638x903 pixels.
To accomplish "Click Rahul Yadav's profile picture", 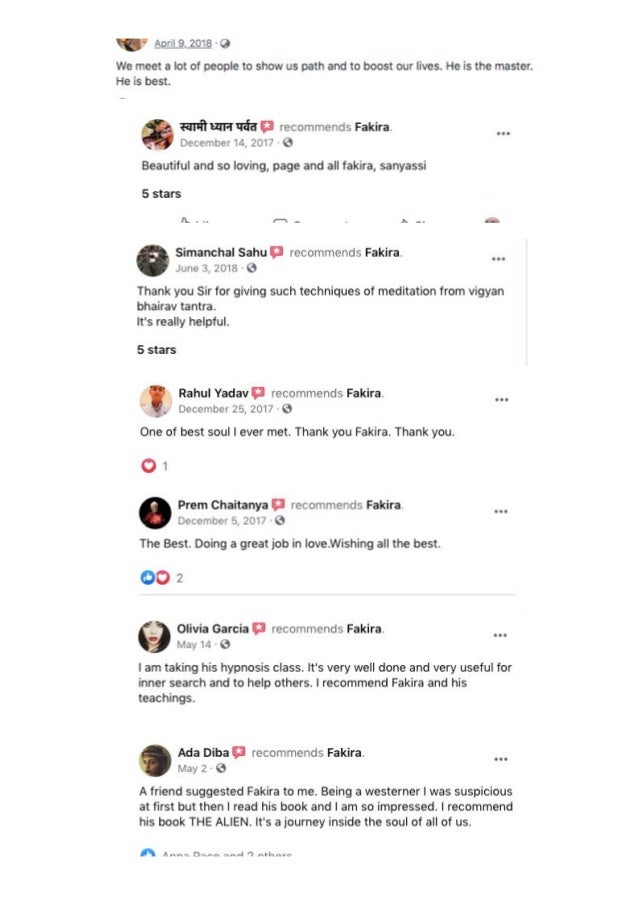I will pyautogui.click(x=155, y=401).
